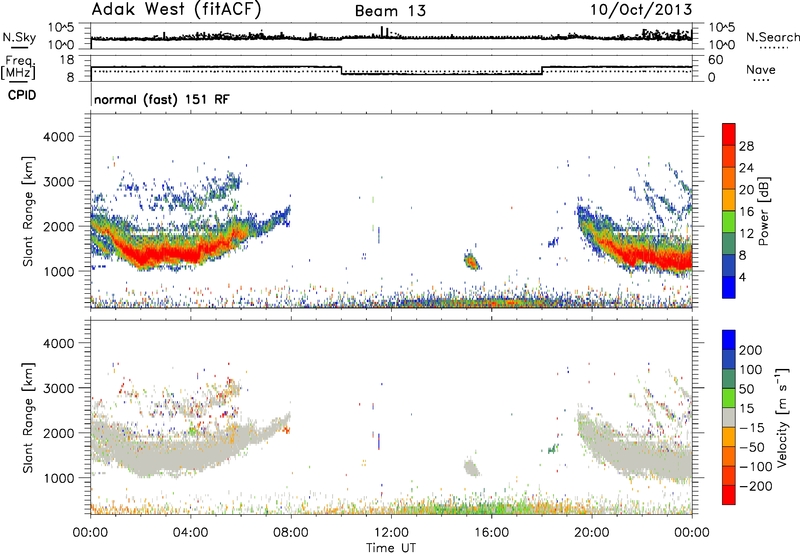Click the frequency step-down near 10:00
Viewport: 800px width, 554px height.
(342, 70)
